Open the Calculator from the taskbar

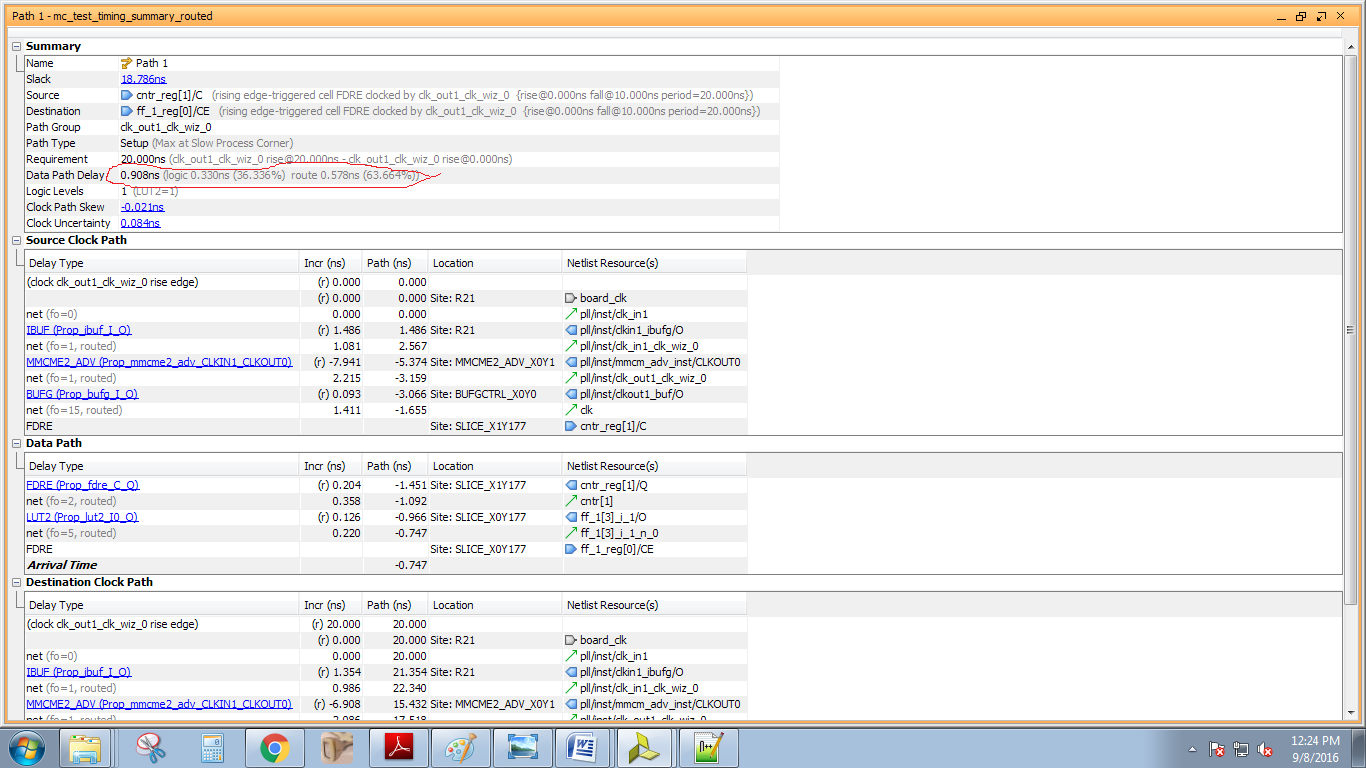click(212, 747)
